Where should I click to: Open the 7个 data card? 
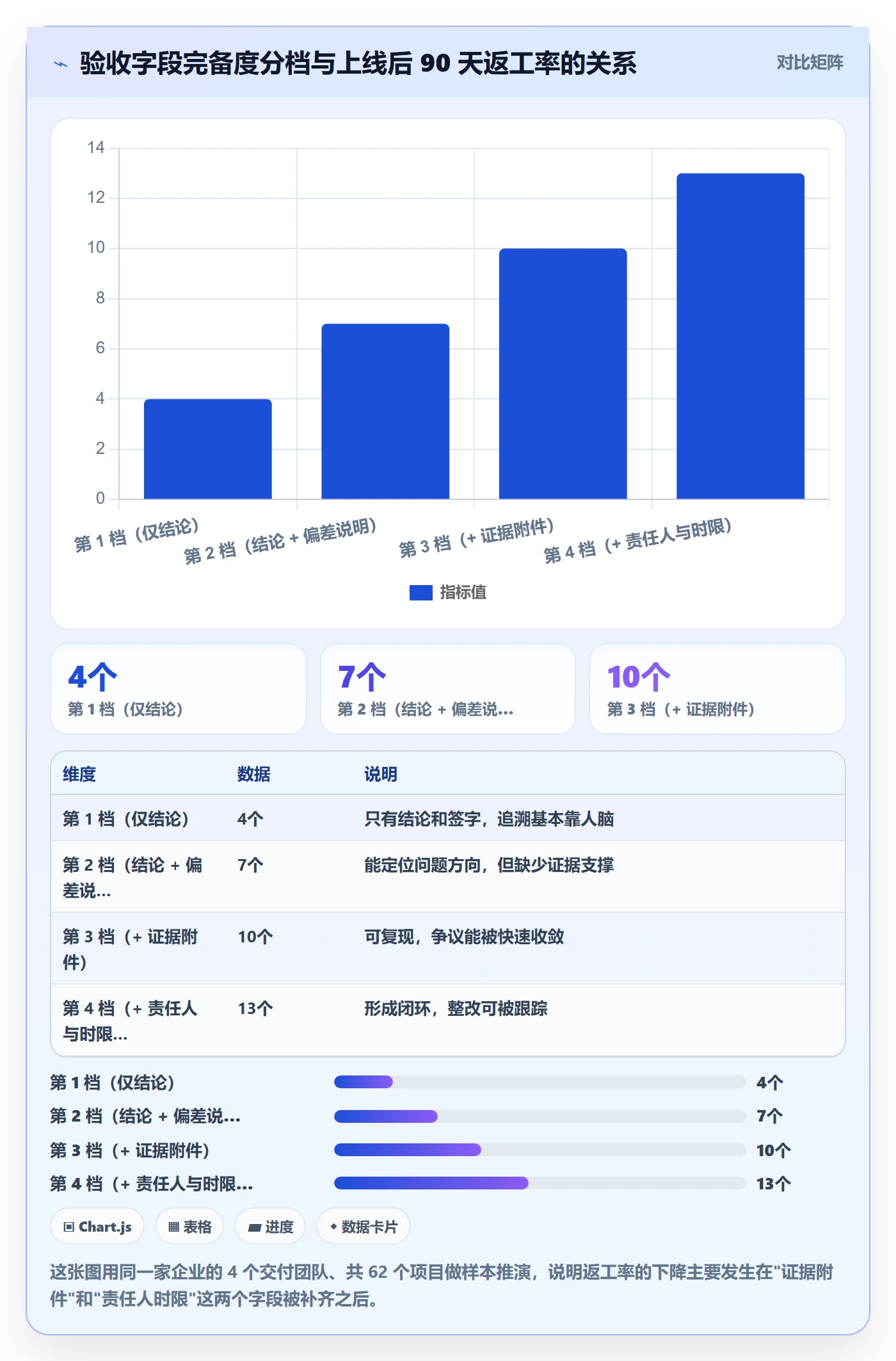coord(448,689)
